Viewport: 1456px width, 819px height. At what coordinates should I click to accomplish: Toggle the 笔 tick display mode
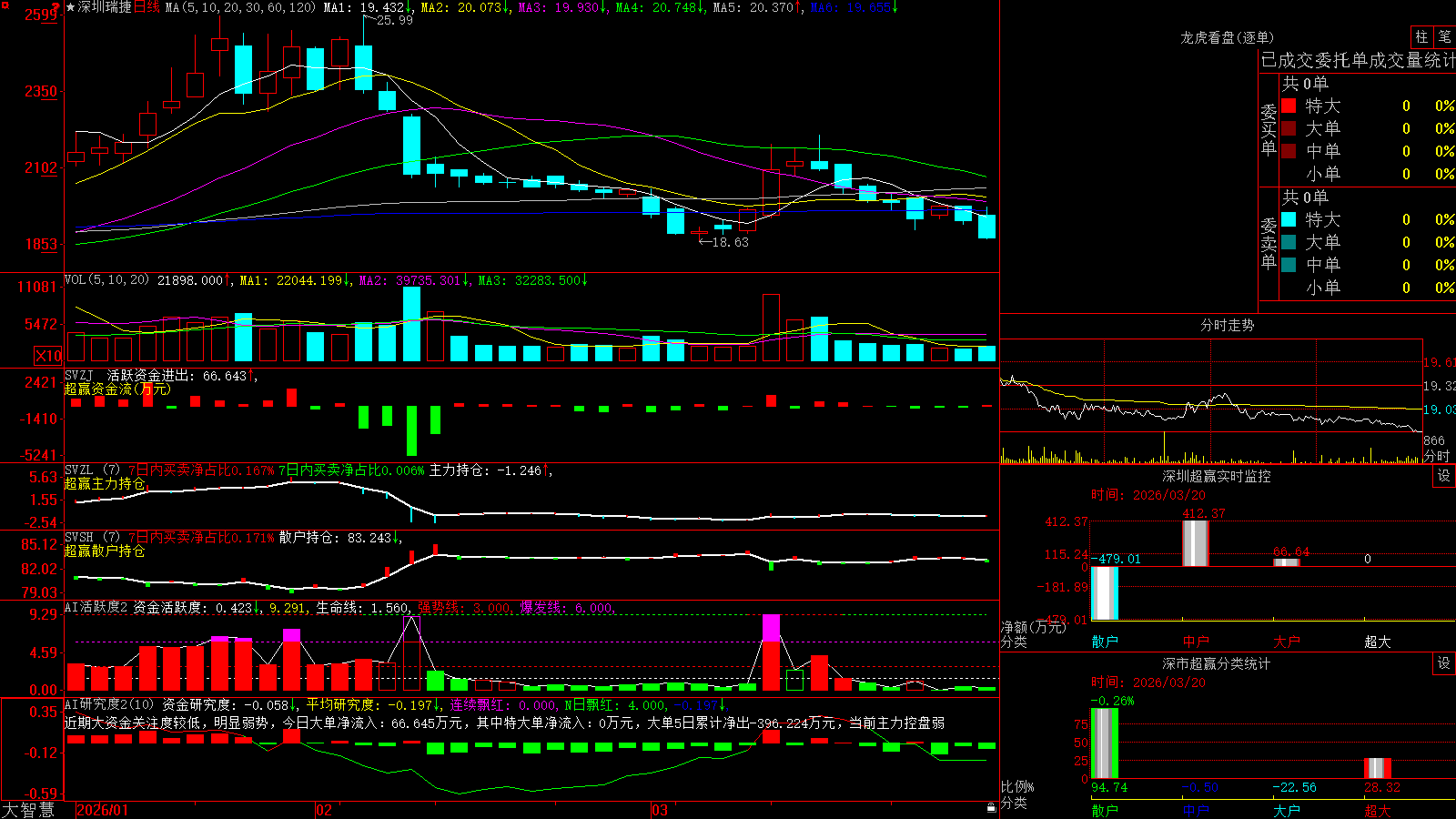tap(1444, 36)
